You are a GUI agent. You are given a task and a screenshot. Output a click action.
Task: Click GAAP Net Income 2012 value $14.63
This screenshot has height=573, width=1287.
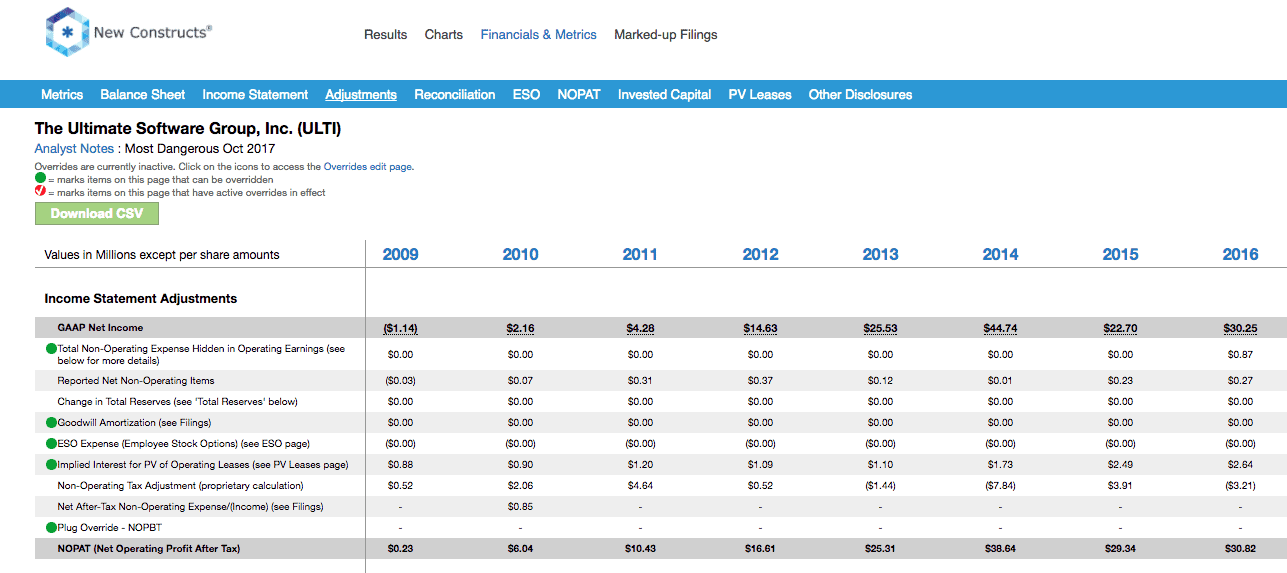tap(760, 328)
